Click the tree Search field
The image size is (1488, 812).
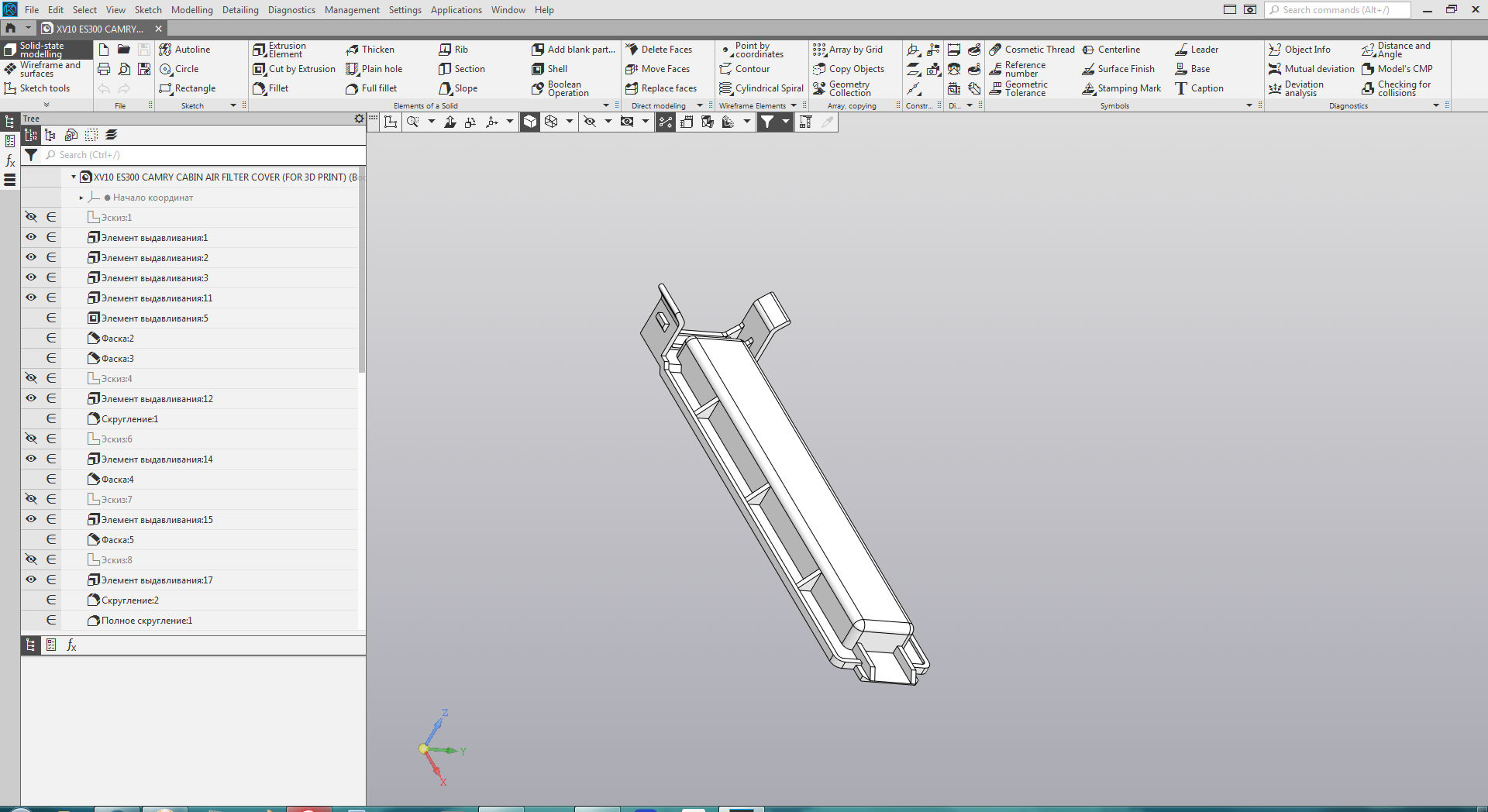click(201, 155)
